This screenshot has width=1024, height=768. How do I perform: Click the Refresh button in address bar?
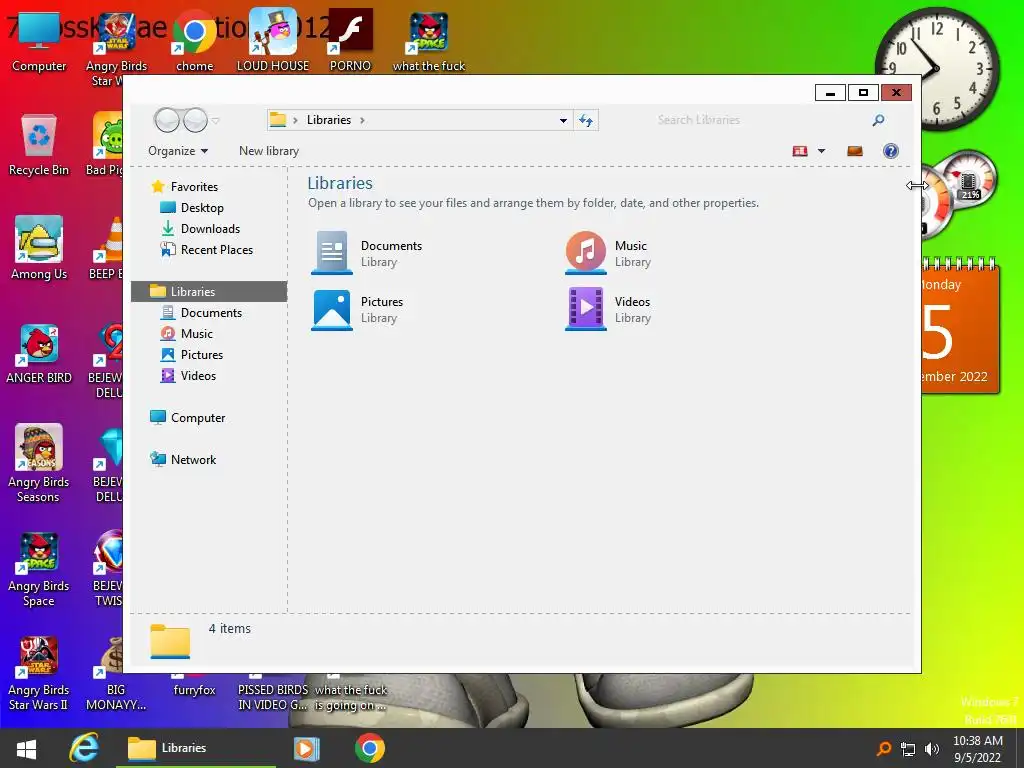point(586,120)
